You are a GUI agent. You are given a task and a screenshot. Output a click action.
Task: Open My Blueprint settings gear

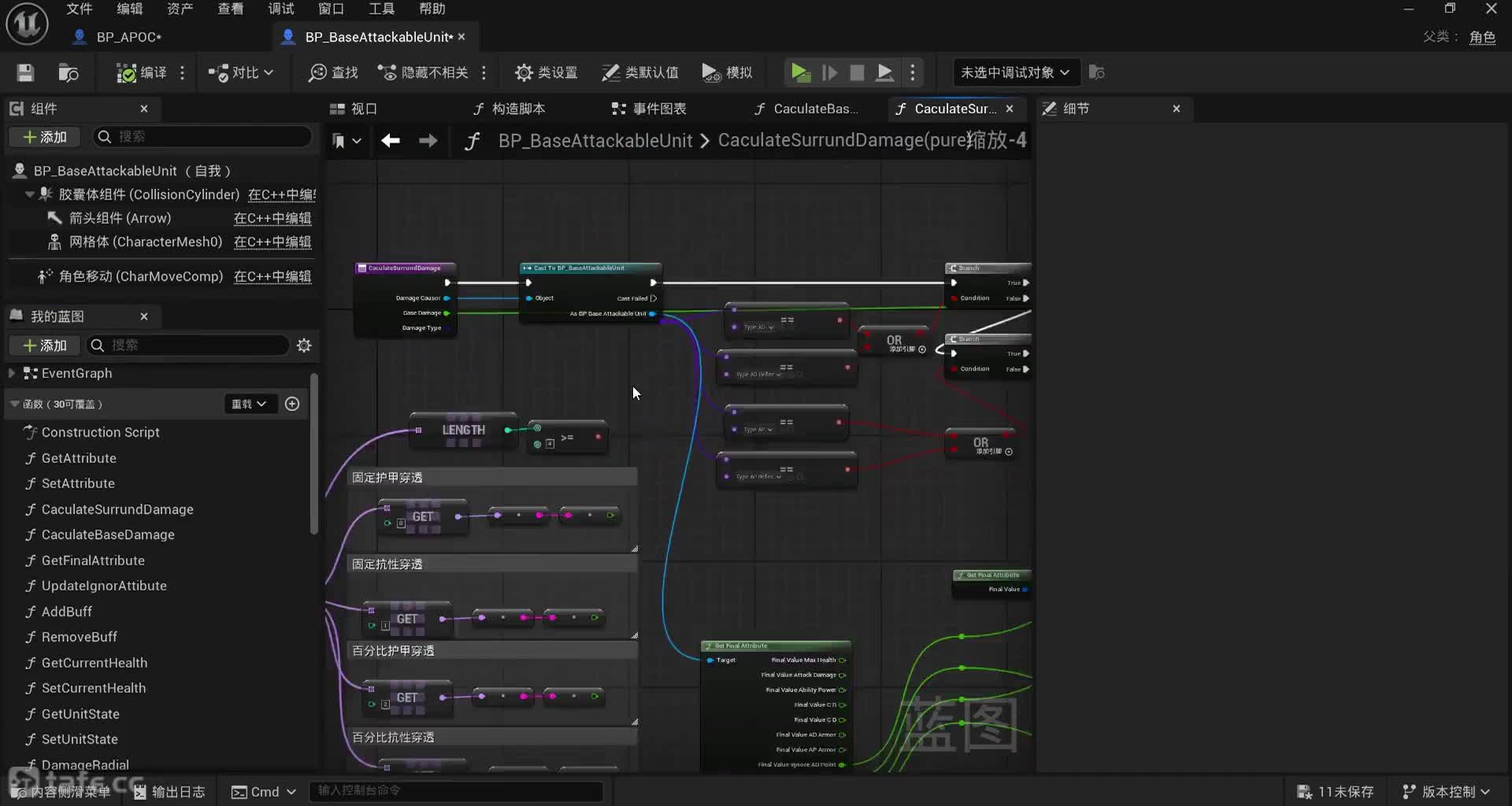click(304, 346)
